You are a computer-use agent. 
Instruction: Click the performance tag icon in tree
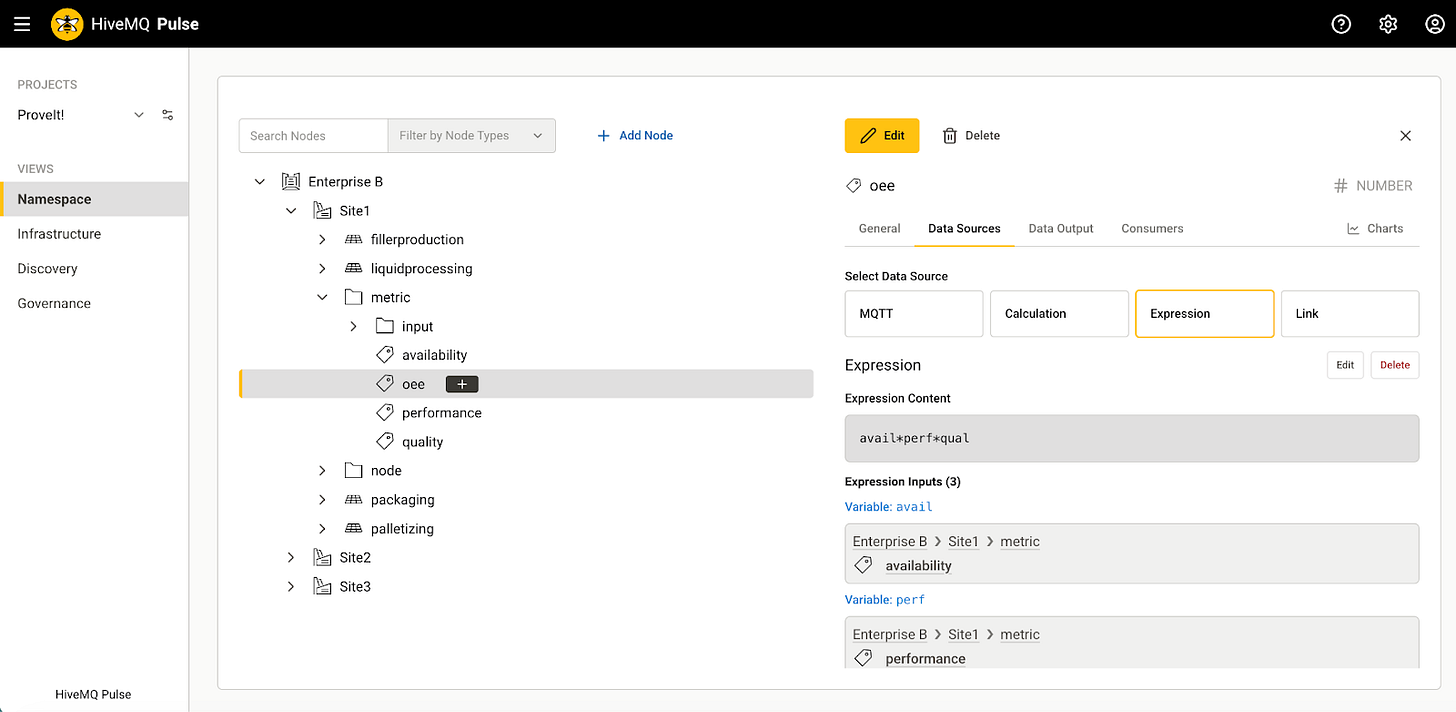385,413
